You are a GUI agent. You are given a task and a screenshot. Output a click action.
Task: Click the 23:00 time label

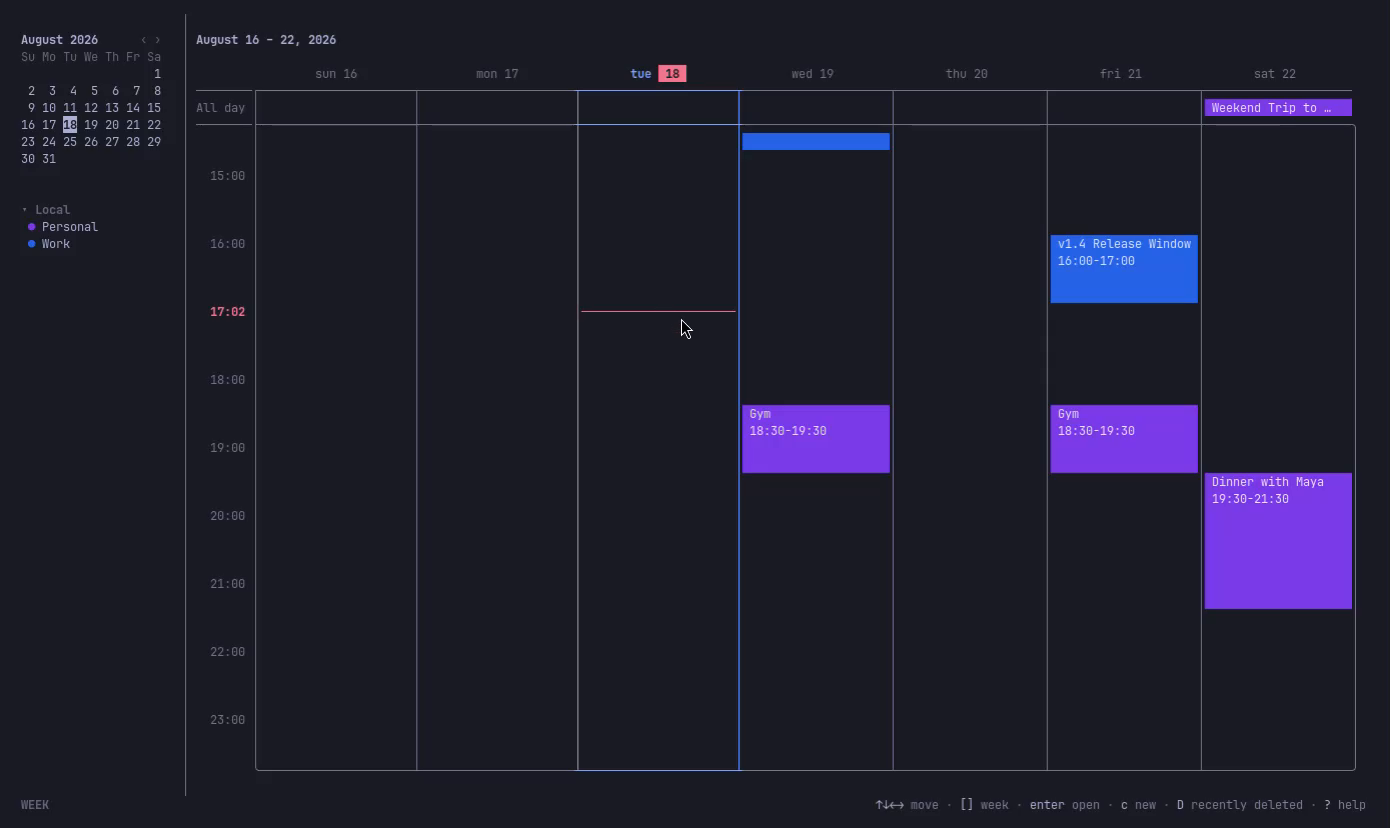click(x=227, y=720)
